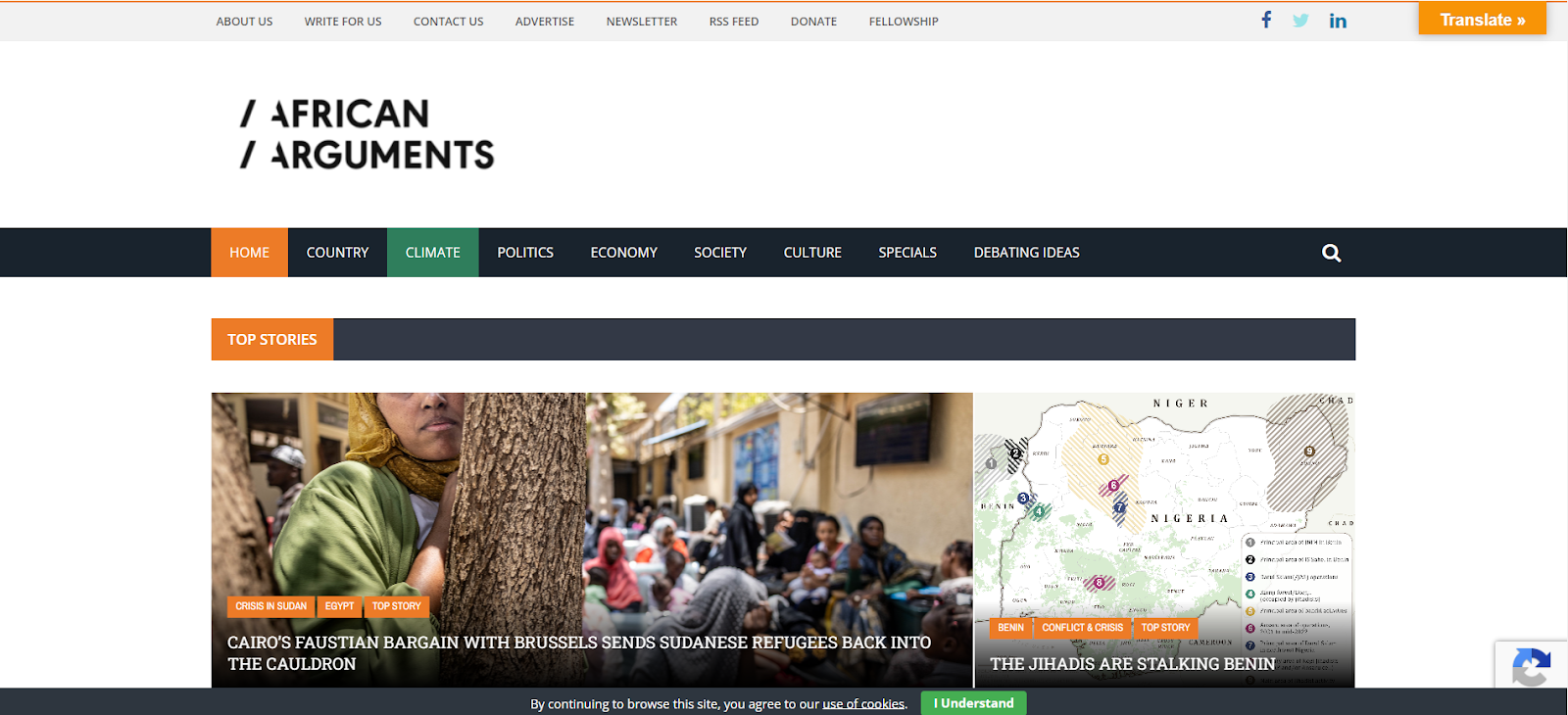Open the Translate button
Screen dimensions: 1568x715
point(1482,20)
